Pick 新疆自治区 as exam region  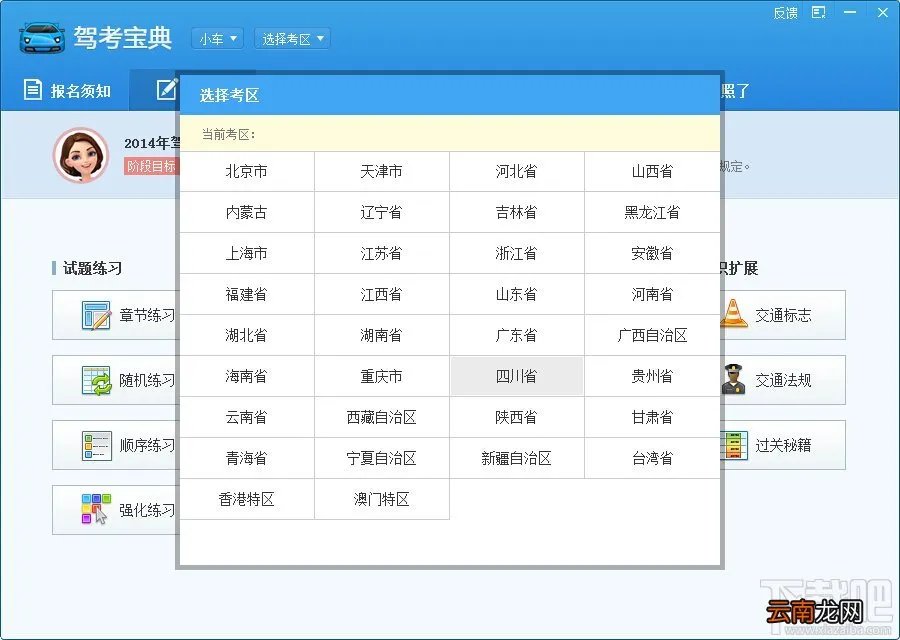(x=517, y=458)
